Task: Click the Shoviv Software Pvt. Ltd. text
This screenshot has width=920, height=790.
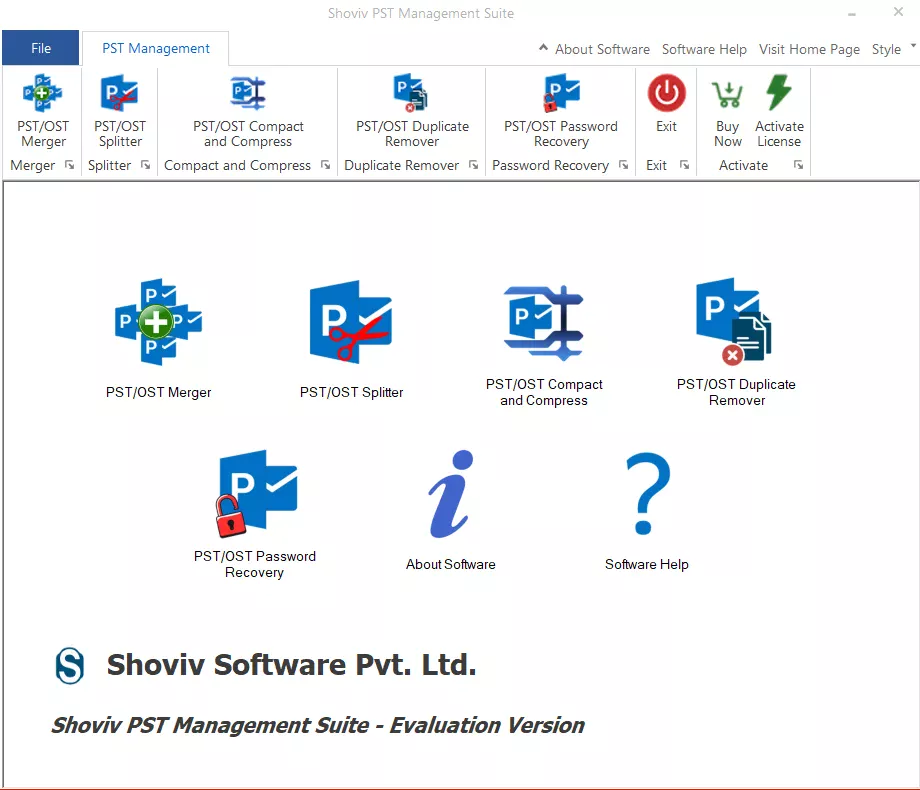Action: pos(291,665)
